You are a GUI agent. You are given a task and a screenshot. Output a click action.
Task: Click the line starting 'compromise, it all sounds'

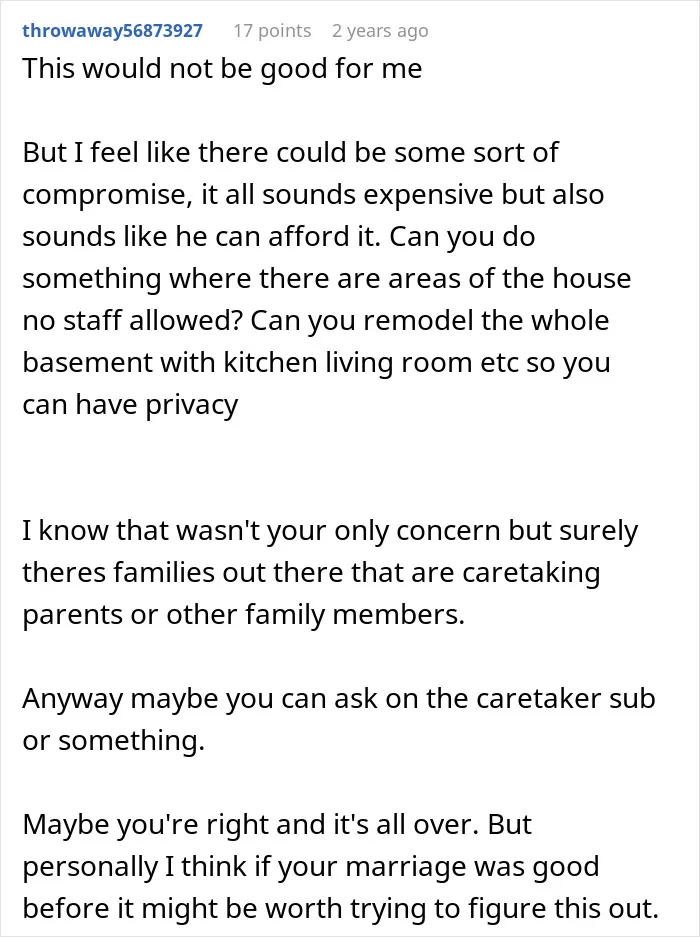click(313, 195)
